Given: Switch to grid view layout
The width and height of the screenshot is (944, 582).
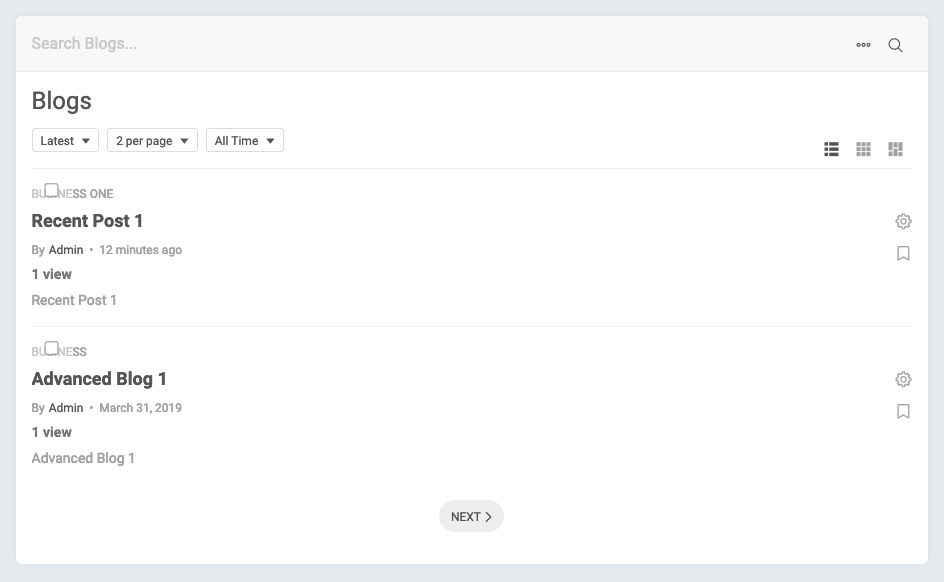Looking at the screenshot, I should pos(863,149).
